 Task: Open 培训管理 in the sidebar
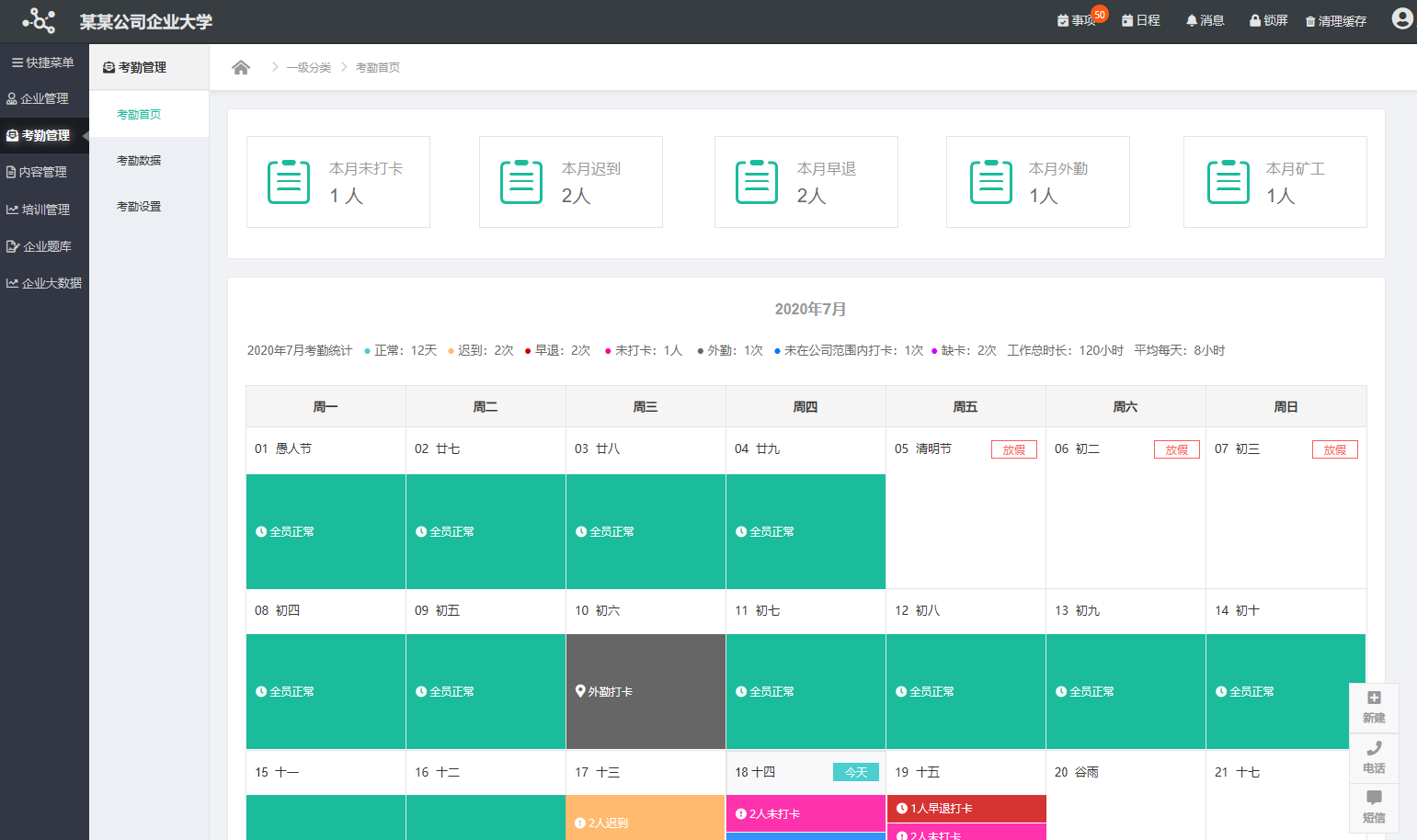[44, 210]
